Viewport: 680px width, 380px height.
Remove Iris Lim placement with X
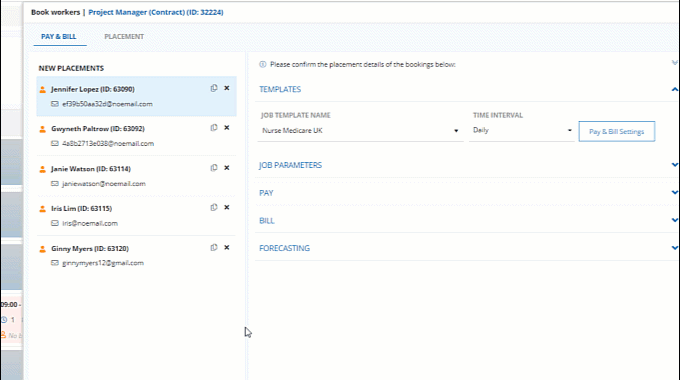point(227,207)
